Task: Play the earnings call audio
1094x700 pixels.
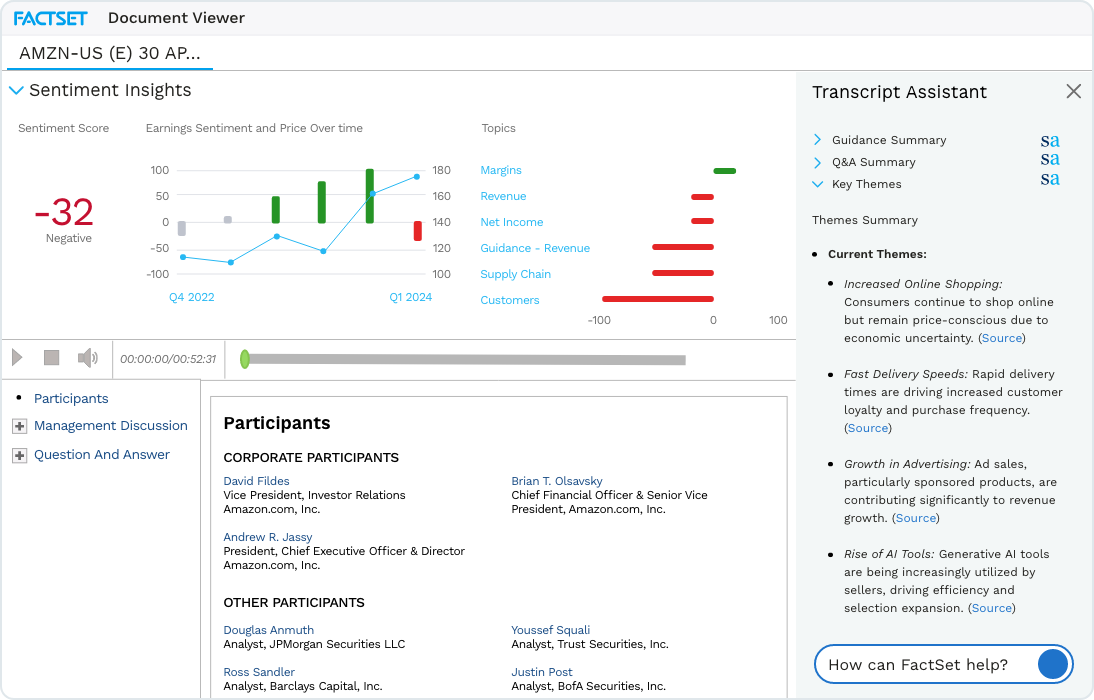Action: pos(17,357)
